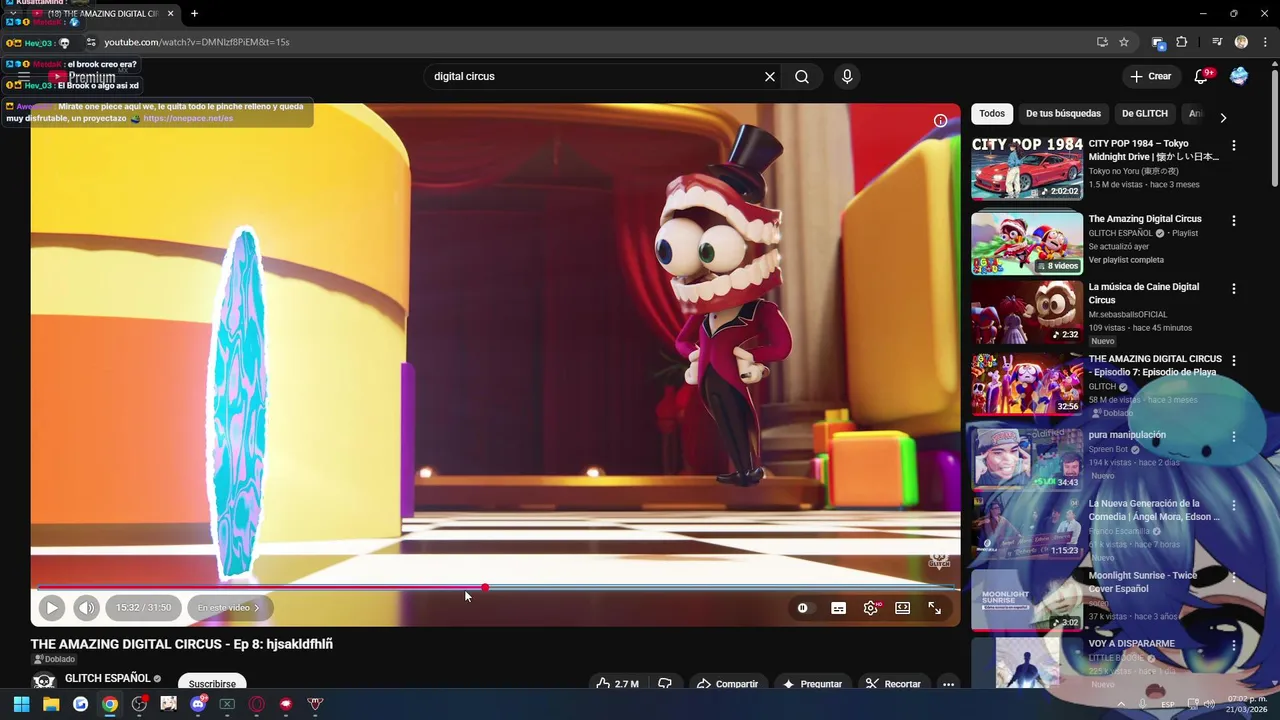1280x720 pixels.
Task: Click the Suscribirse button
Action: click(x=212, y=683)
